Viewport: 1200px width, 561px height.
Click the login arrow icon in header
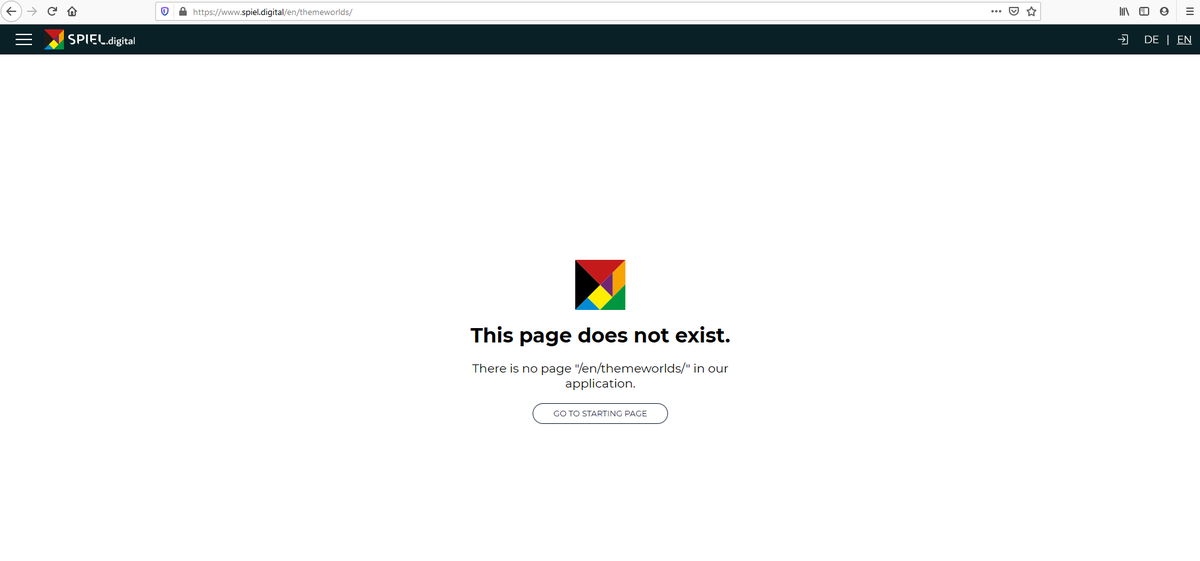(x=1123, y=40)
